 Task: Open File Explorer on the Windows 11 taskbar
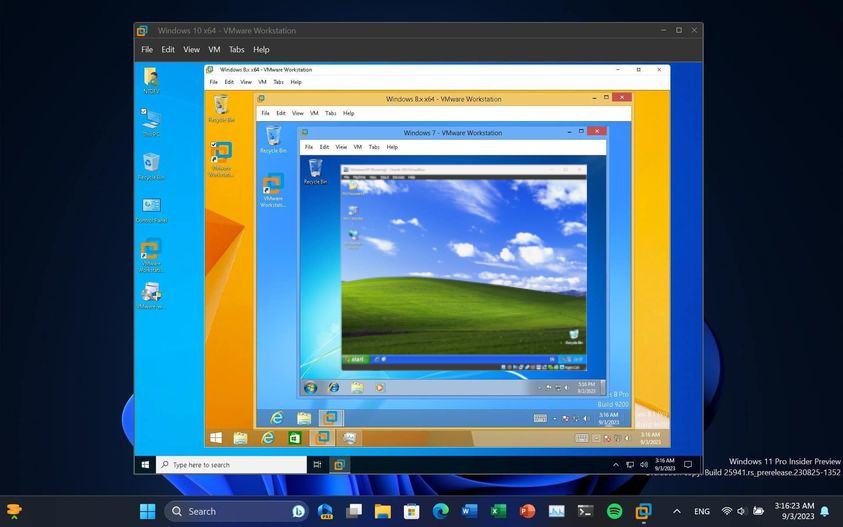382,511
